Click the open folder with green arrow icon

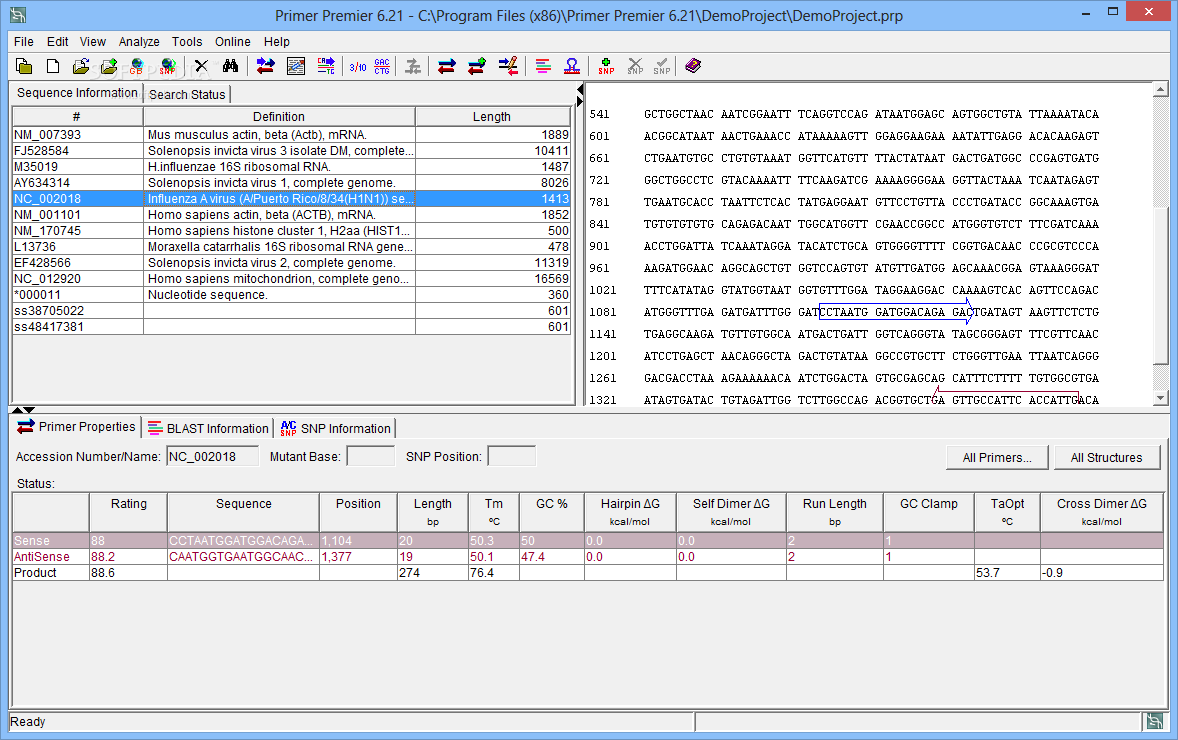tap(109, 66)
